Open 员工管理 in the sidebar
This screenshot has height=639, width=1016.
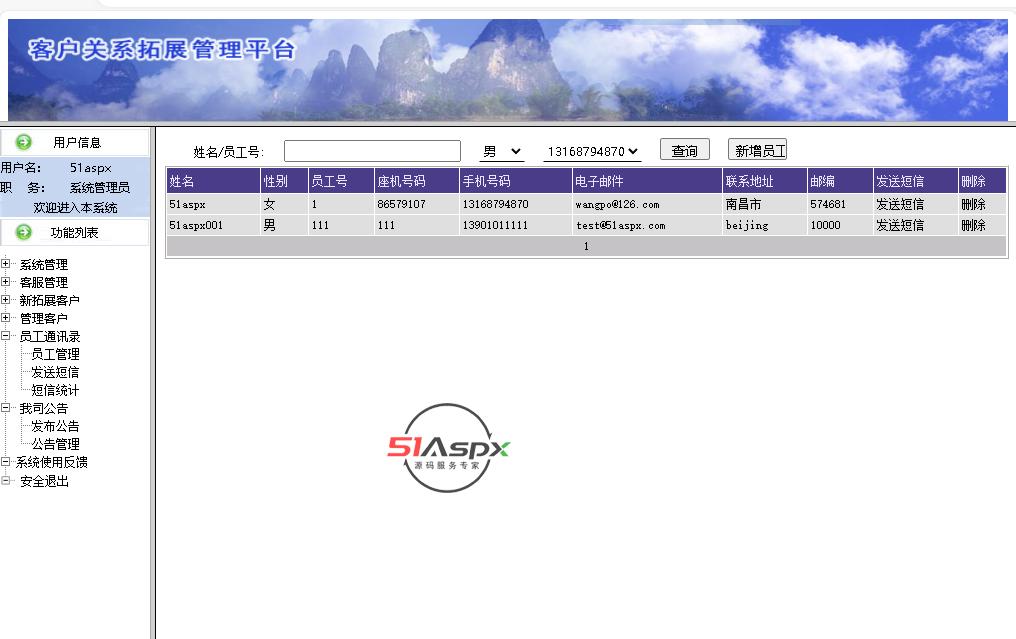[x=55, y=354]
